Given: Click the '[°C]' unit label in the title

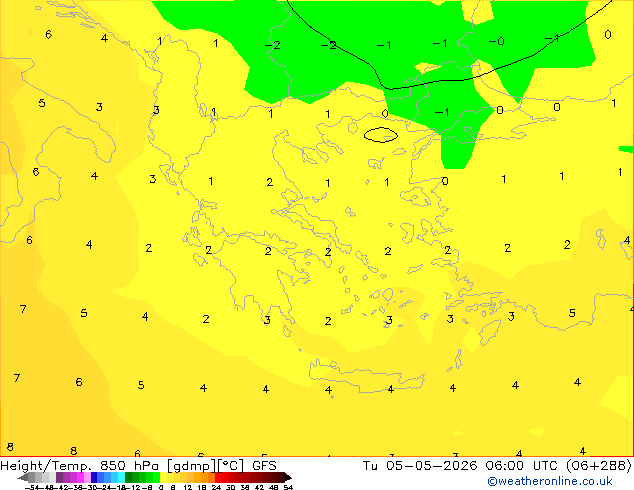Looking at the screenshot, I should [231, 466].
